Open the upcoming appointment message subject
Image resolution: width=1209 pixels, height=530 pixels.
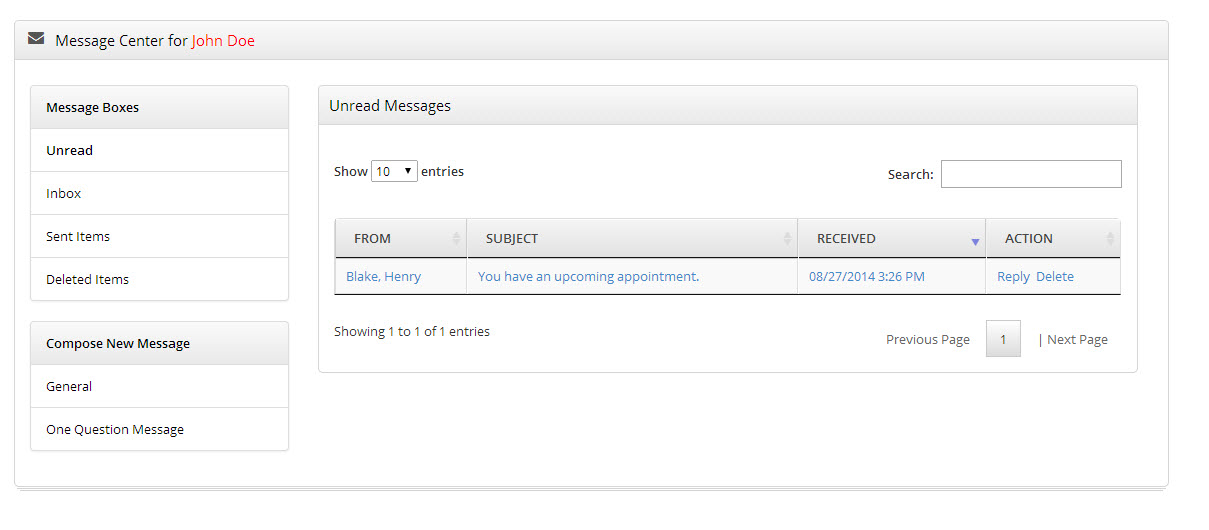click(x=588, y=277)
